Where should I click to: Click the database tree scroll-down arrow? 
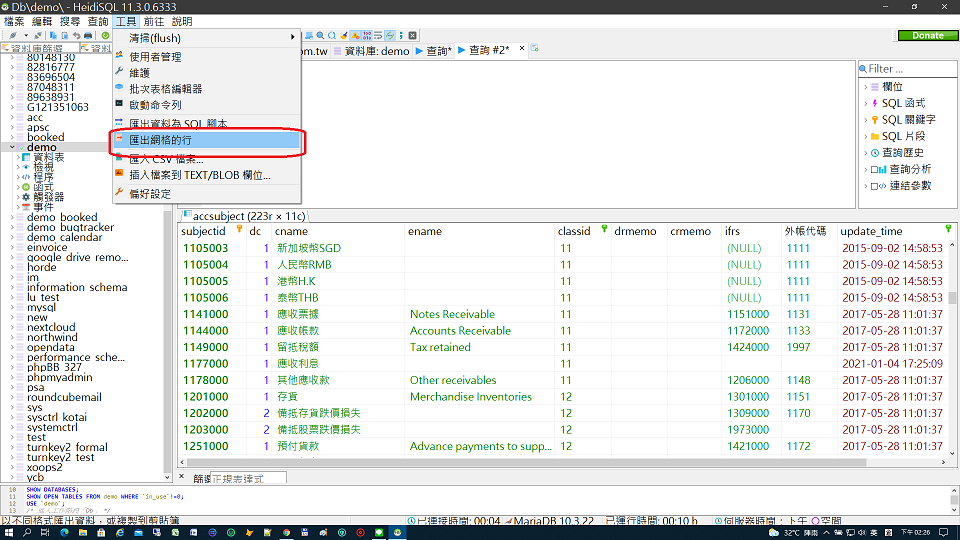click(167, 477)
